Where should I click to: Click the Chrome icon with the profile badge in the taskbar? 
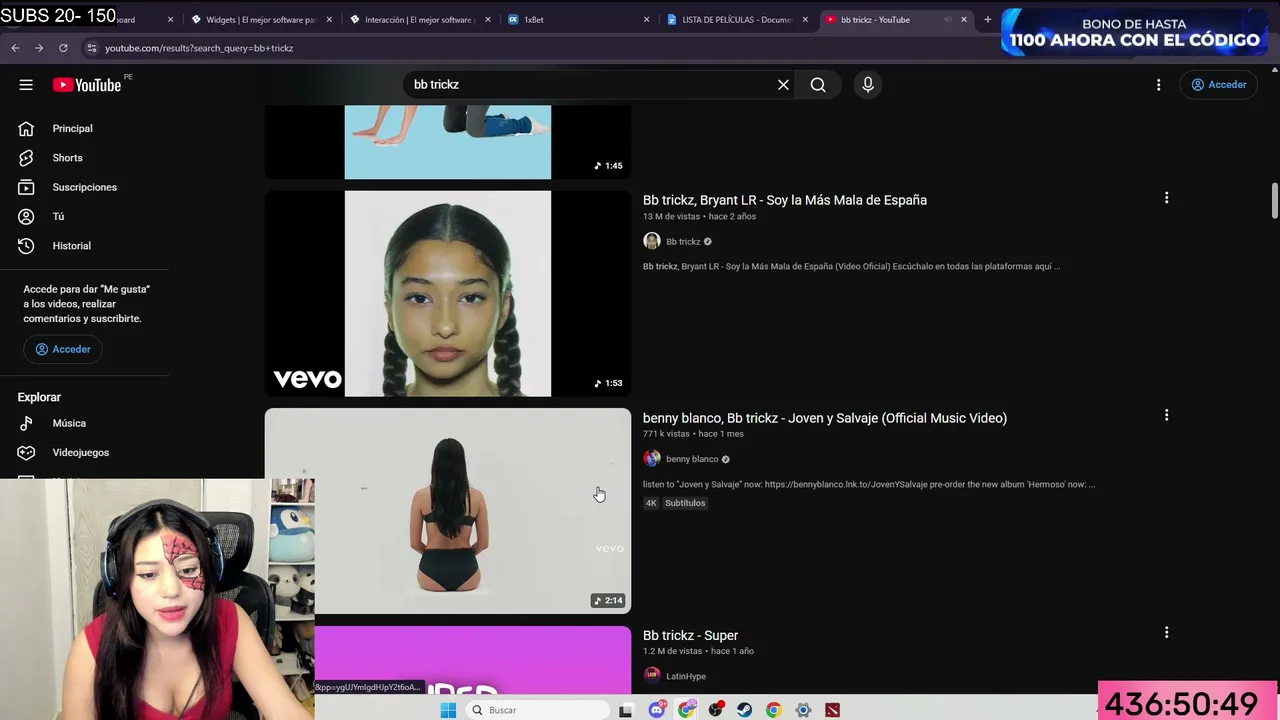coord(686,710)
